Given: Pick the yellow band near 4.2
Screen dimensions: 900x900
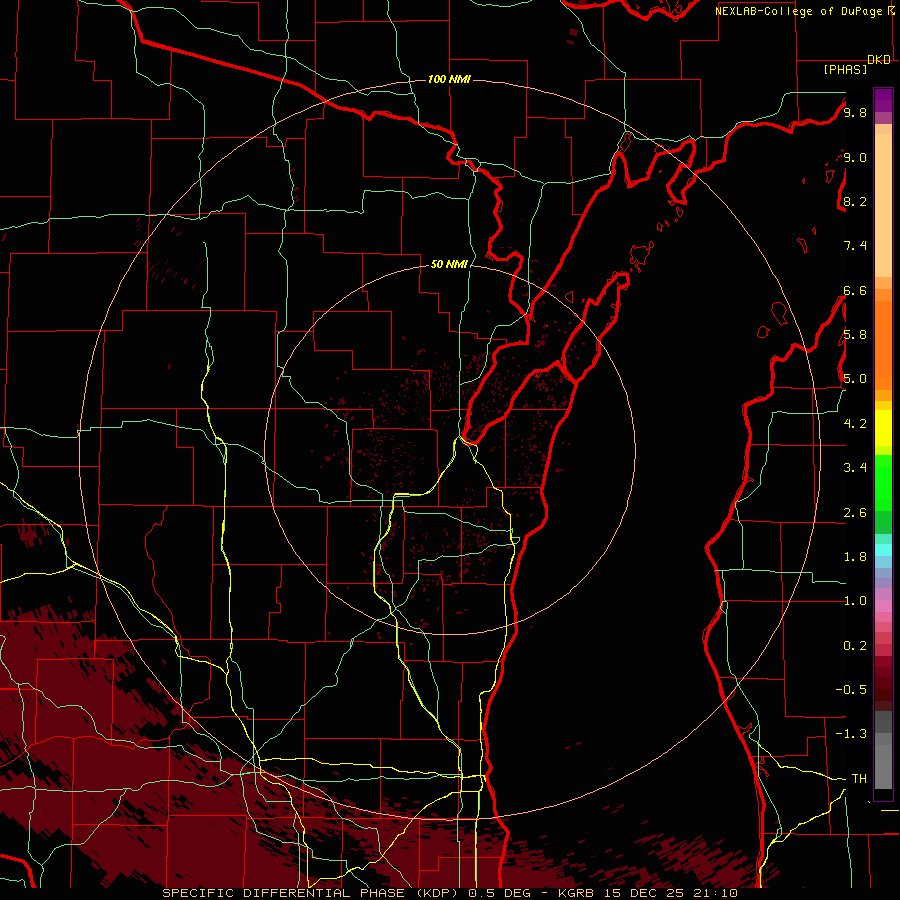Looking at the screenshot, I should [x=883, y=428].
